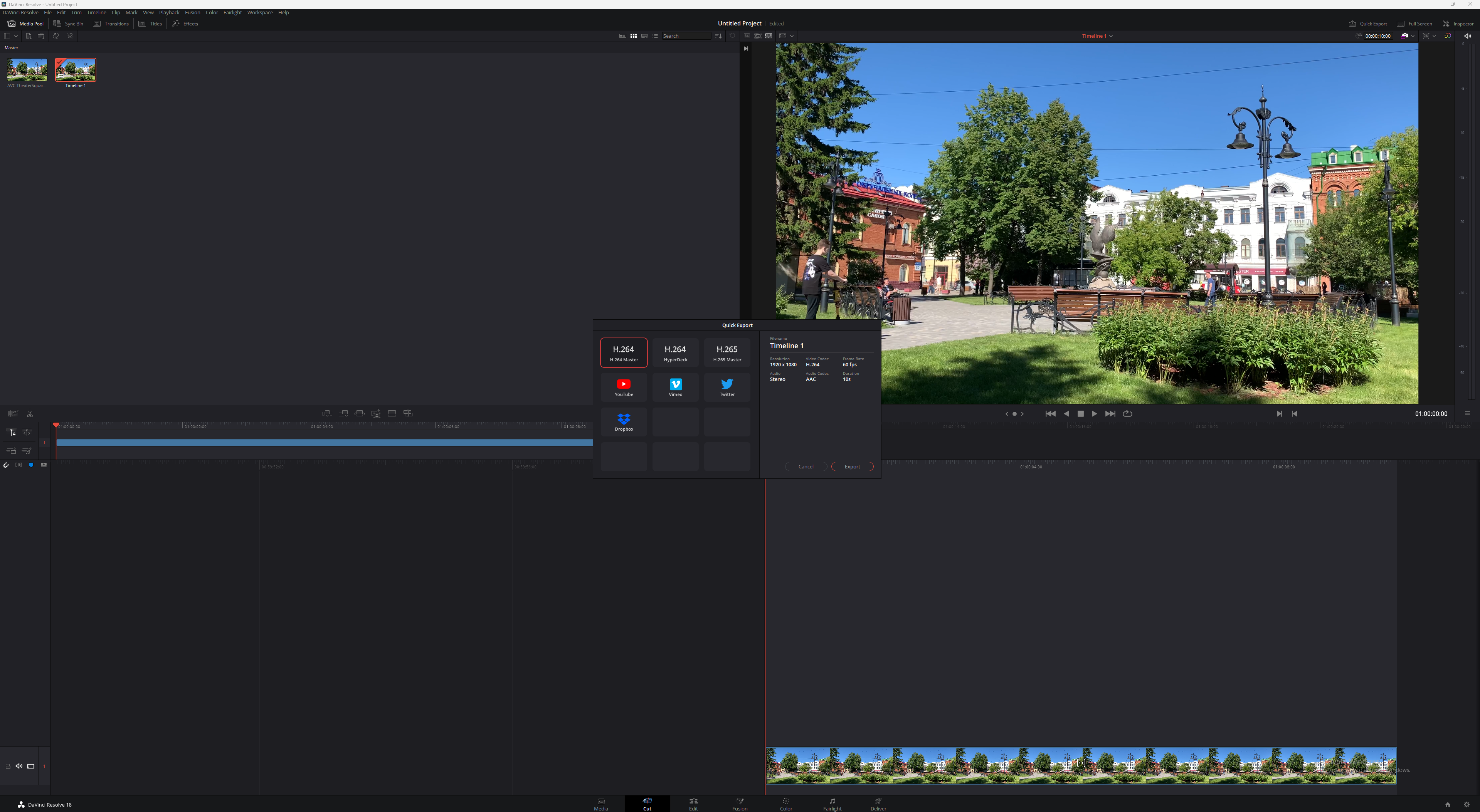Screen dimensions: 1480x812
Task: Open the Workspace menu
Action: [x=260, y=13]
